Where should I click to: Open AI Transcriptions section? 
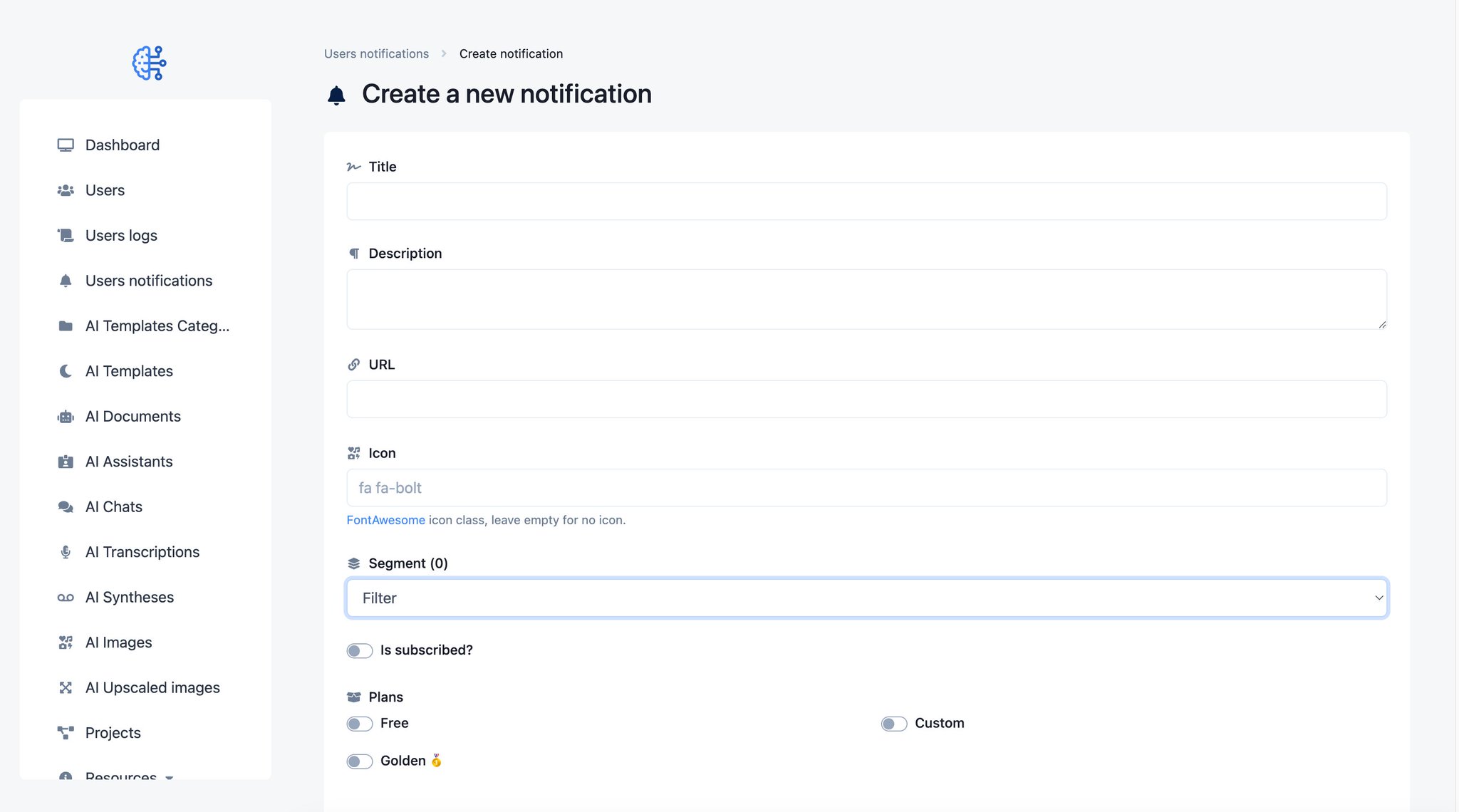click(x=142, y=552)
